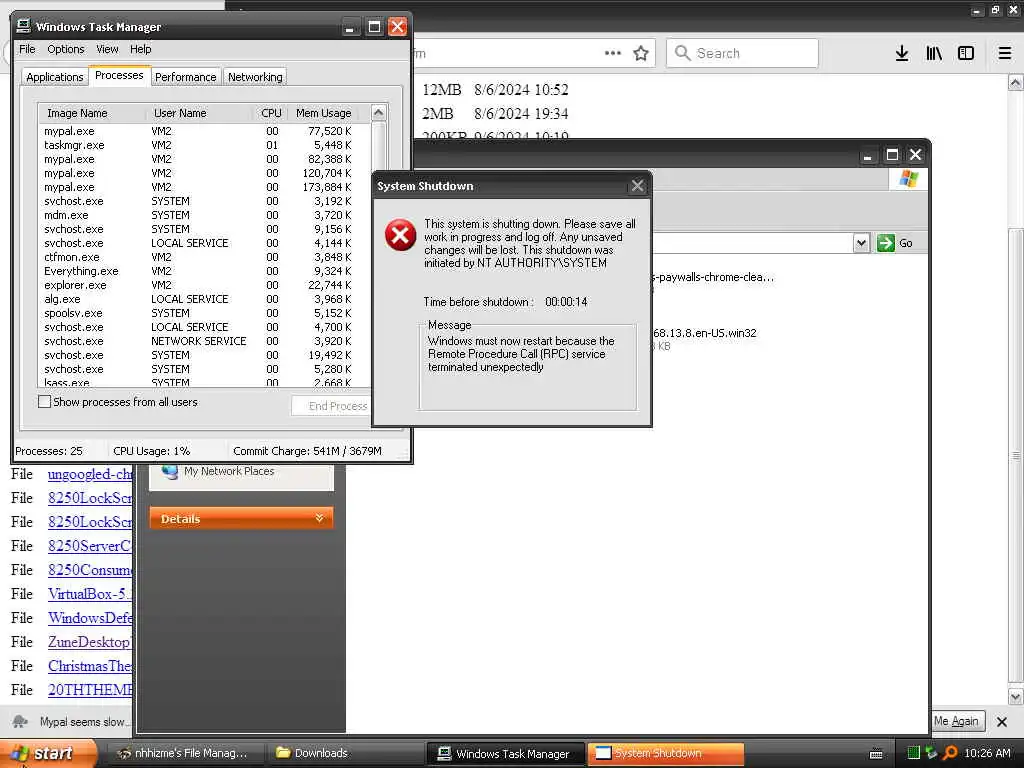
Task: Click red error icon in System Shutdown
Action: (400, 235)
